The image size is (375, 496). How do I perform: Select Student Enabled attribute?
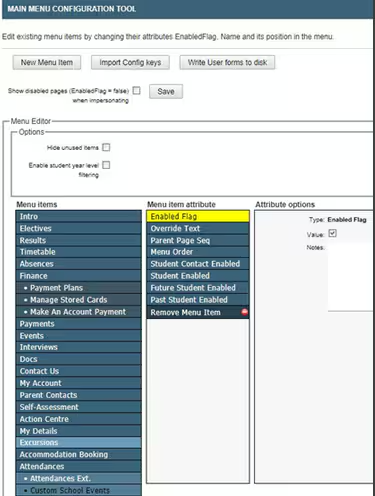pos(198,276)
